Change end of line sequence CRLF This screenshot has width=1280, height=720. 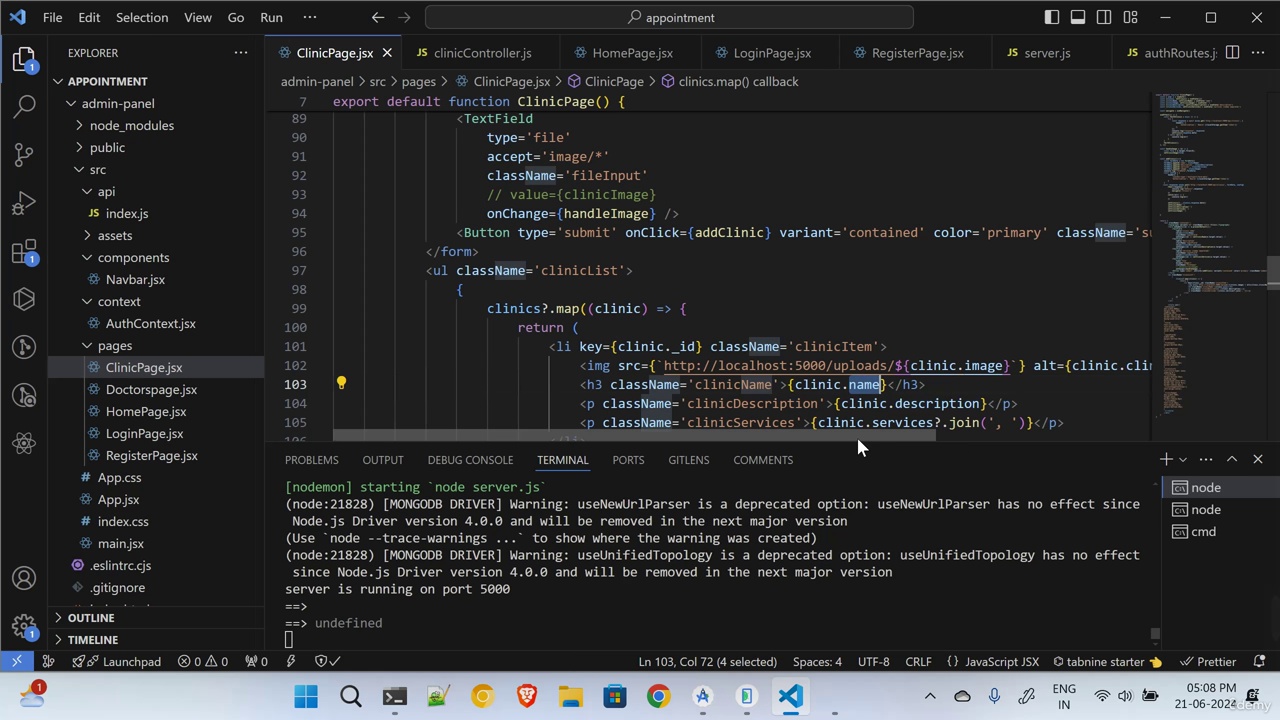[x=918, y=661]
